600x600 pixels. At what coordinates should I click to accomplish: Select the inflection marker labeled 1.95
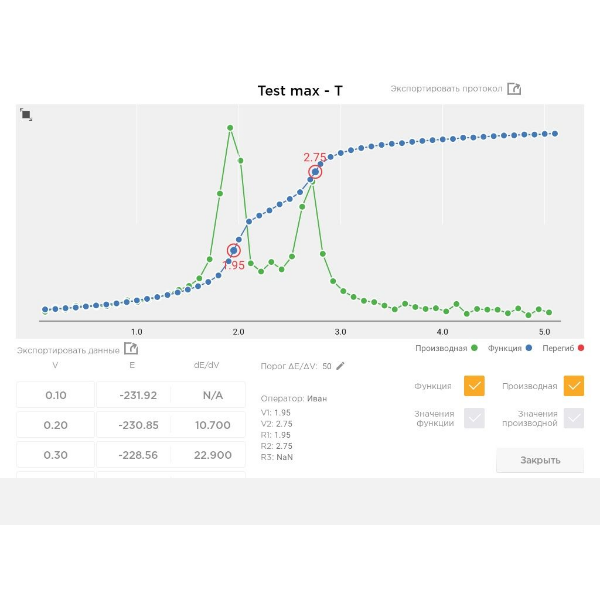[233, 251]
